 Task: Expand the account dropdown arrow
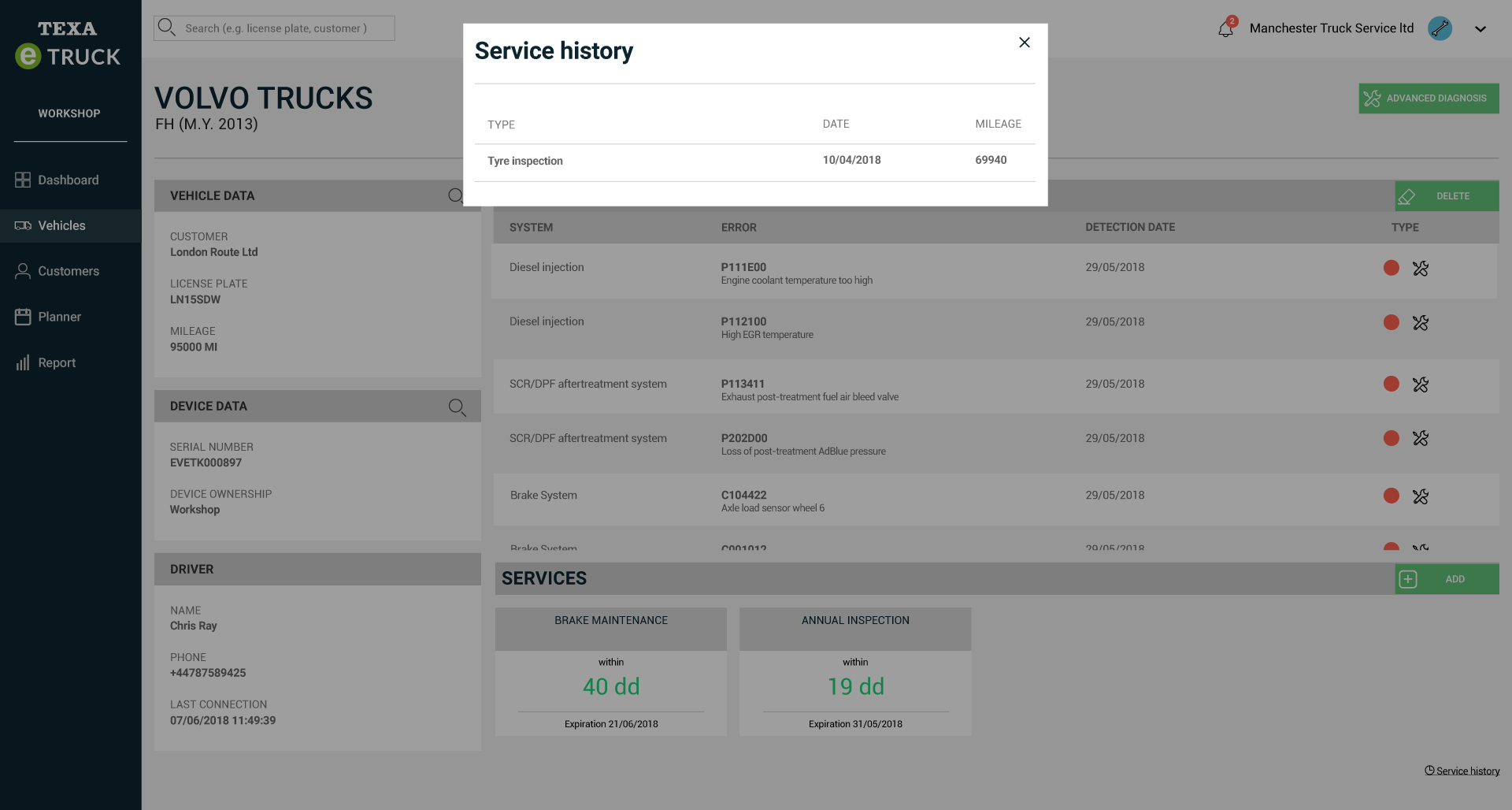(1480, 29)
